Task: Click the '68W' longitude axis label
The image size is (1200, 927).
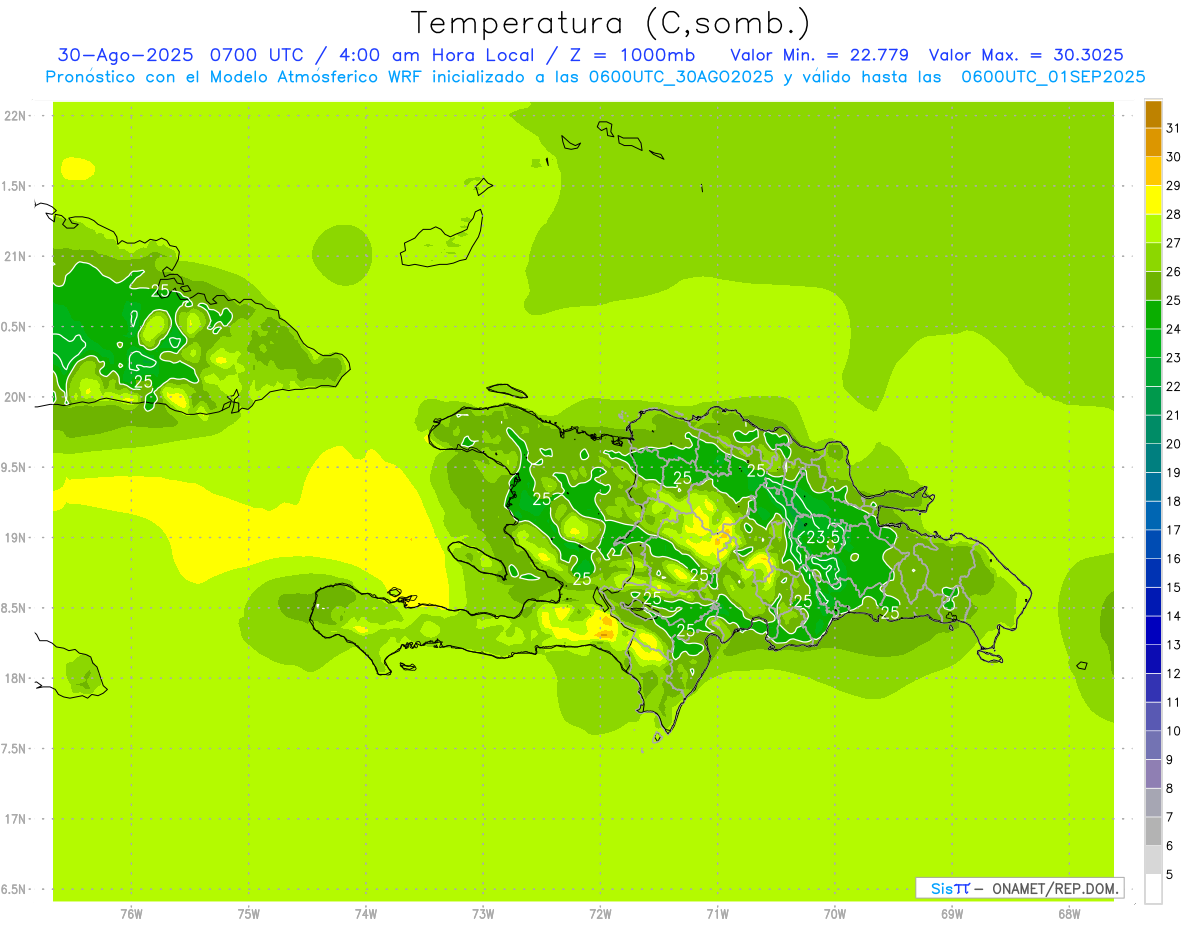Action: 1068,913
